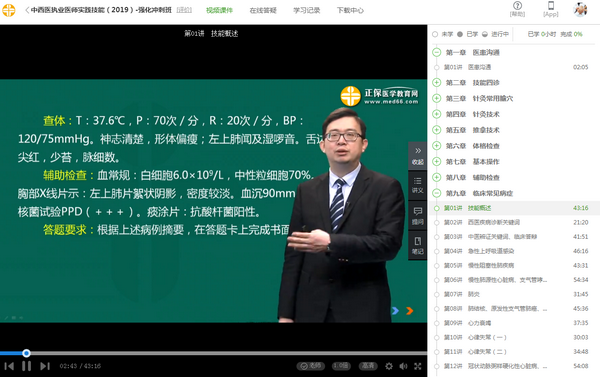Expand 第八章 辅助检查 chapter
600x377 pixels.
click(437, 177)
